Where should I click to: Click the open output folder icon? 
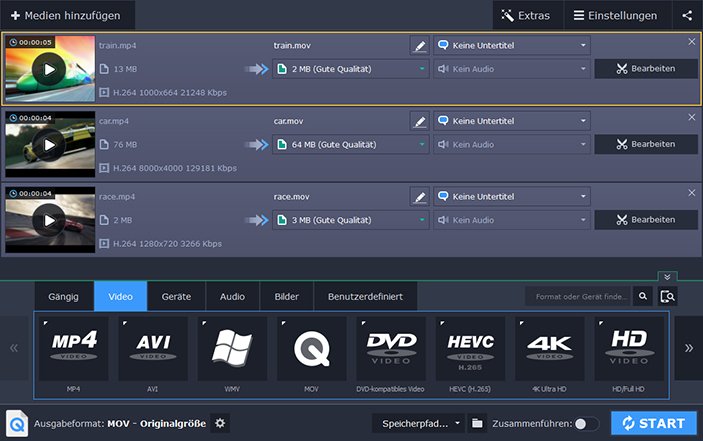[x=478, y=423]
